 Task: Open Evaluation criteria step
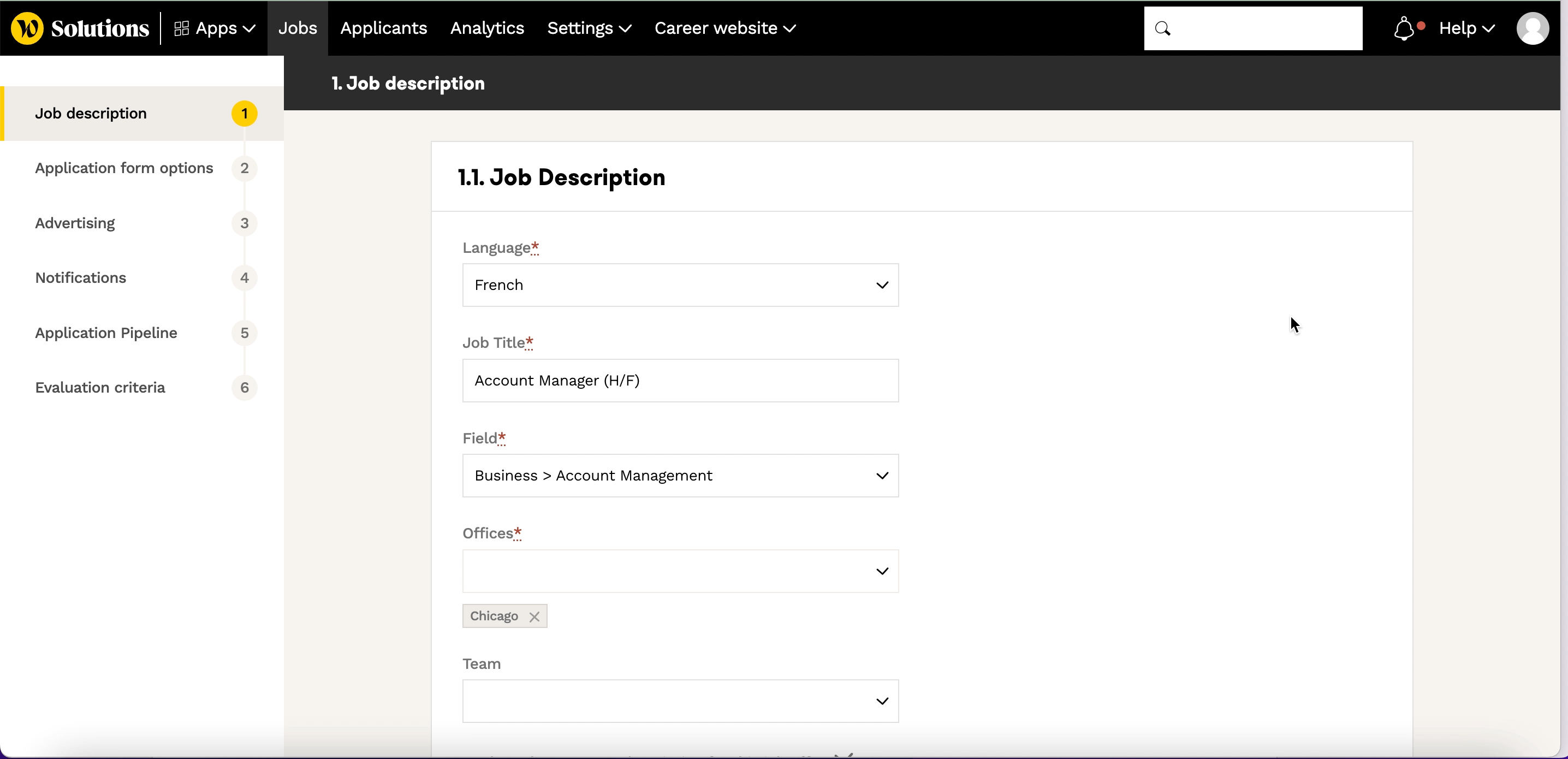(100, 388)
